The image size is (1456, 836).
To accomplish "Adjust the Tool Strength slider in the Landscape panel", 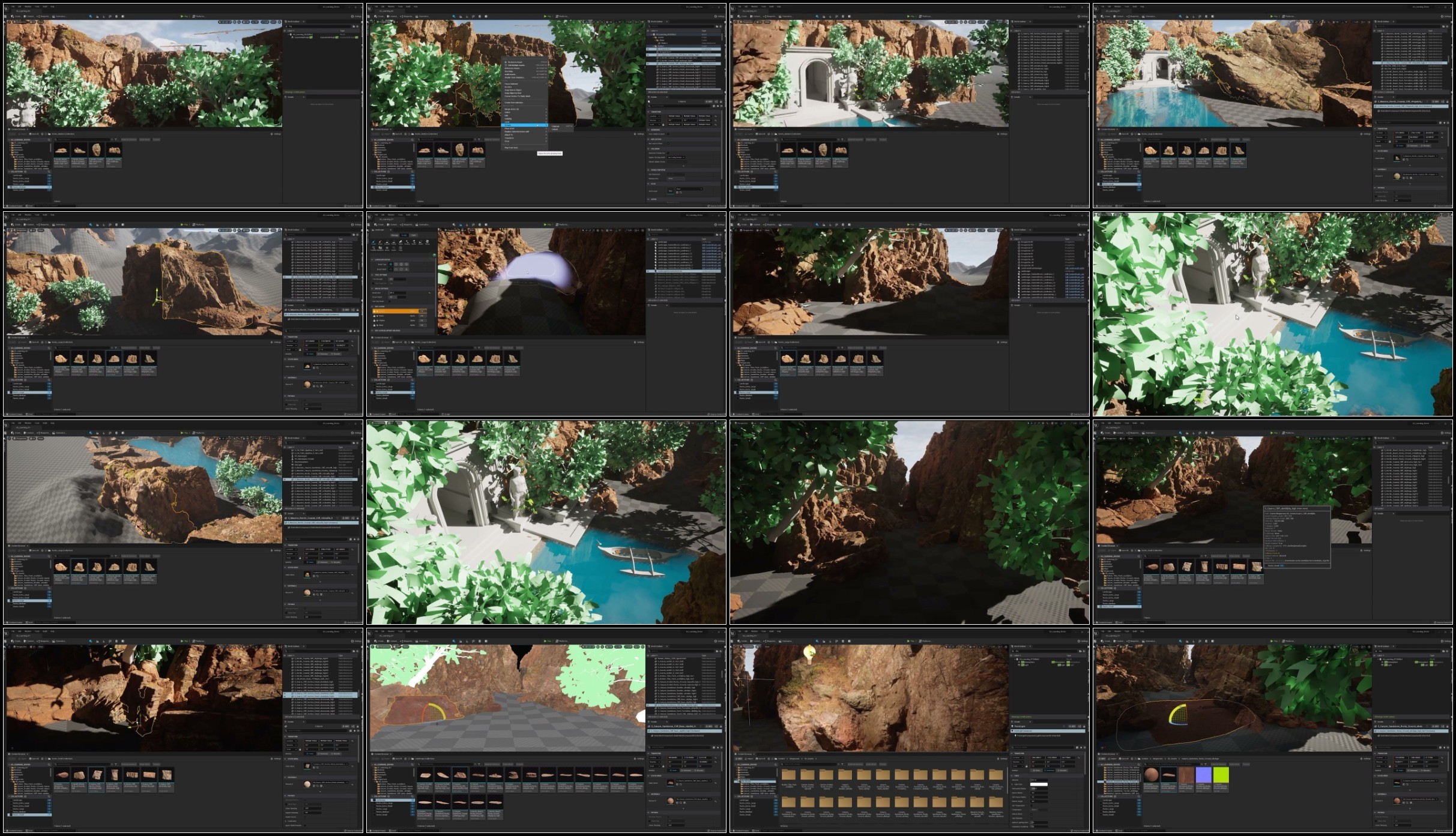I will point(397,279).
